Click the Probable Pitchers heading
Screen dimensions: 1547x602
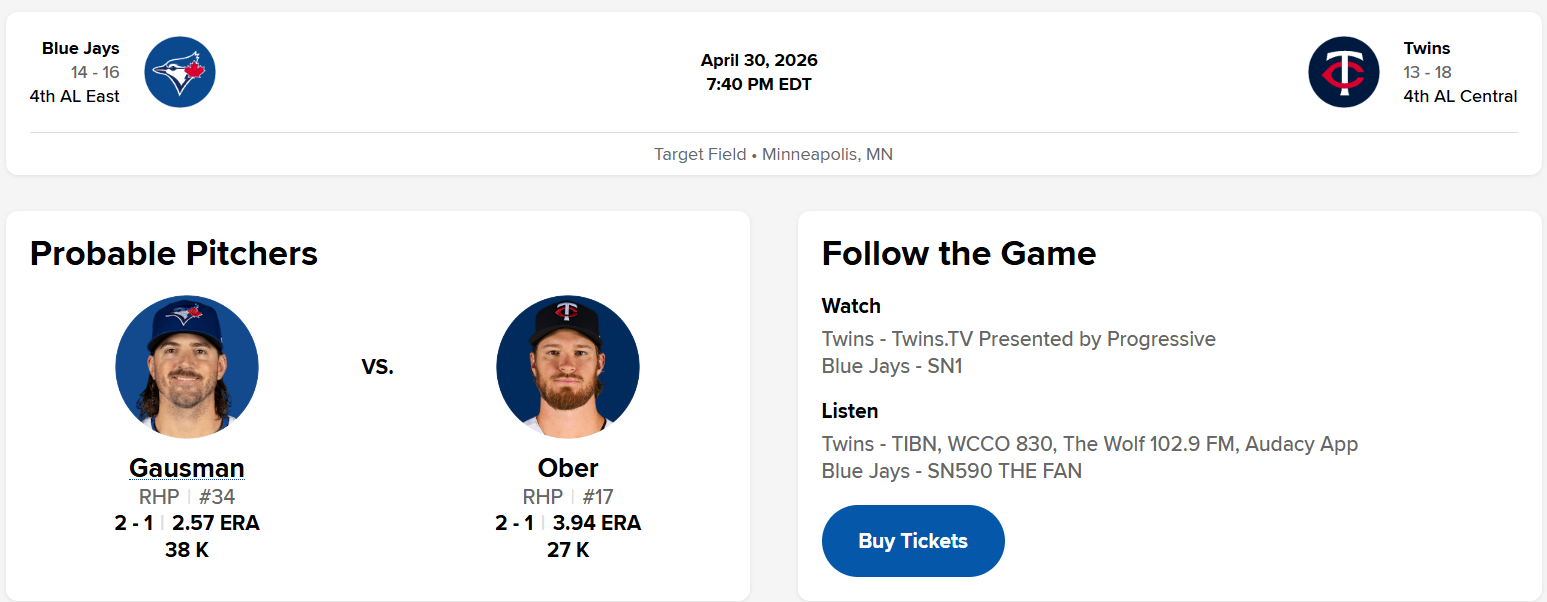click(174, 253)
